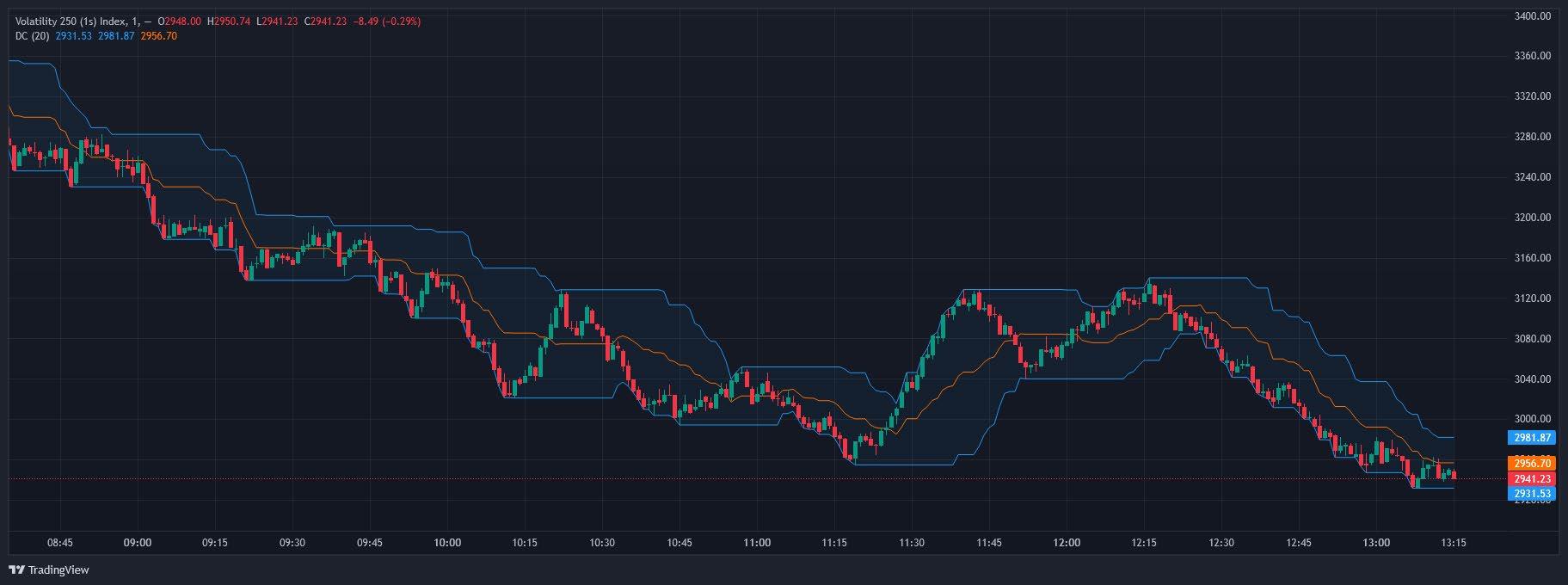Viewport: 1568px width, 585px height.
Task: Click the 3000.00 level on price axis
Action: coord(1533,419)
